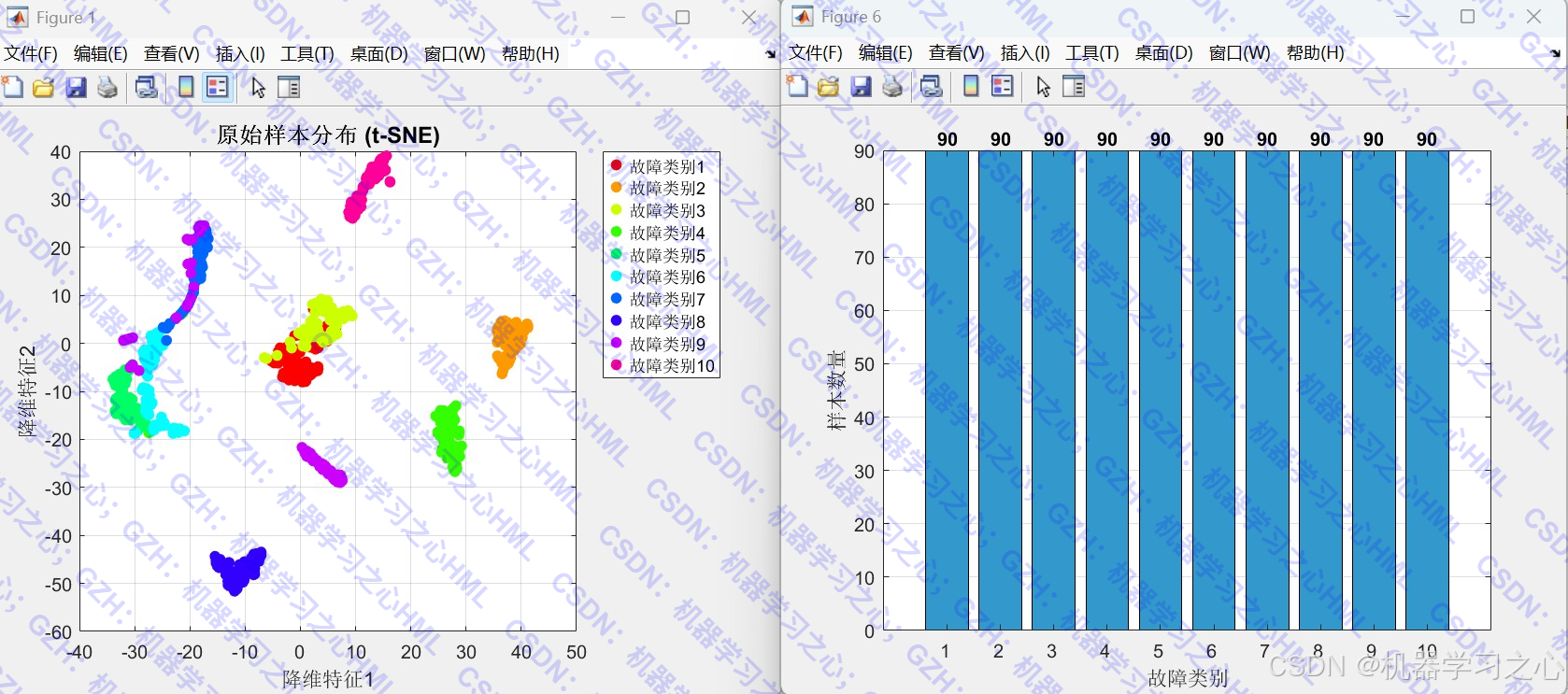
Task: Click x-axis label 故障类别 in Figure 6
Action: tap(1187, 678)
